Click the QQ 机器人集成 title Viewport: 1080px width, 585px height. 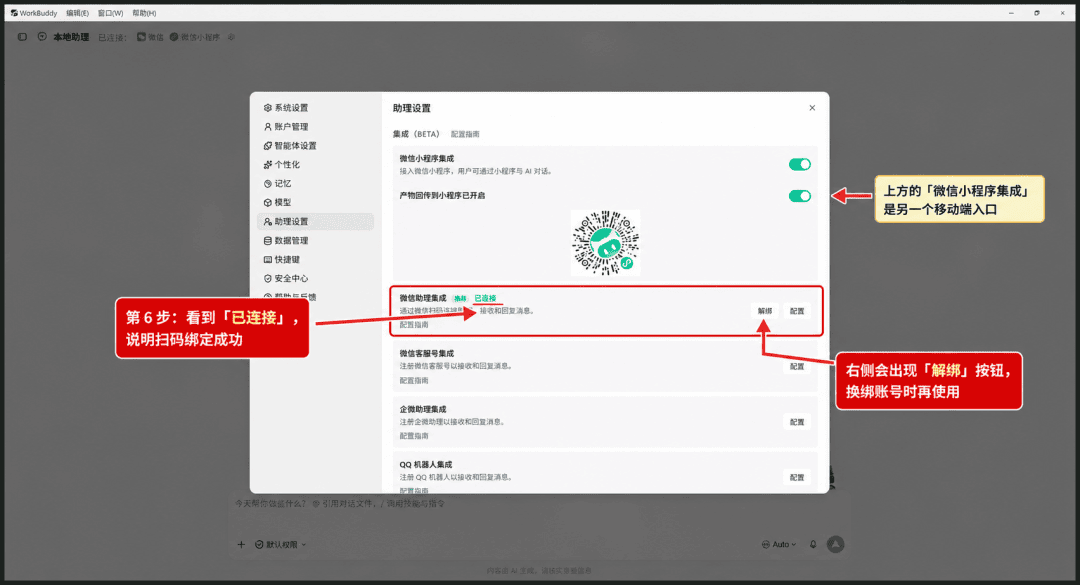(426, 464)
